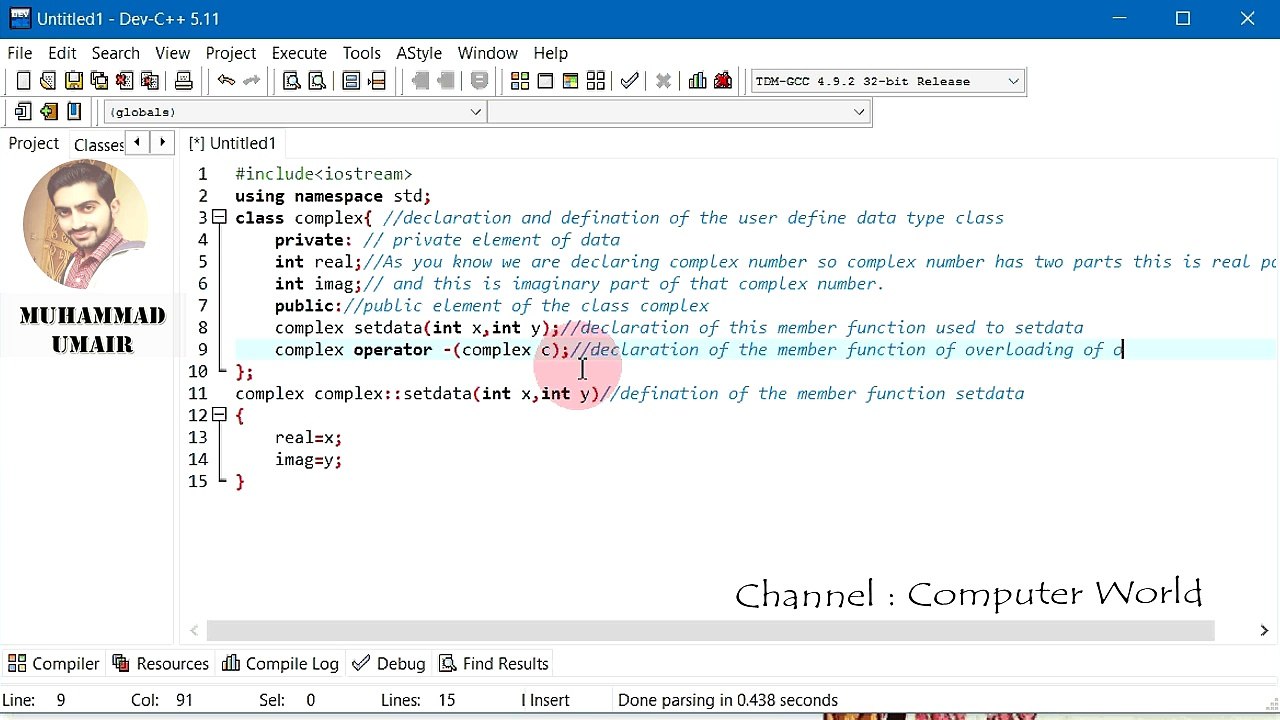Click the New Project icon in second toolbar row

(x=23, y=112)
